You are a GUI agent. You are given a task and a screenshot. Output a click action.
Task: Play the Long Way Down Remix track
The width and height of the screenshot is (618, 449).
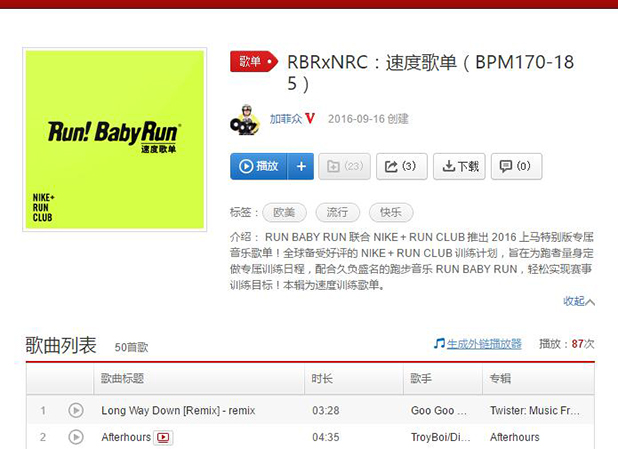(x=76, y=410)
